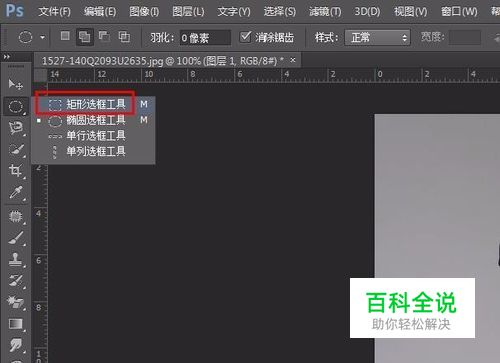The height and width of the screenshot is (363, 500).
Task: Open the 文件(F) menu
Action: point(54,12)
